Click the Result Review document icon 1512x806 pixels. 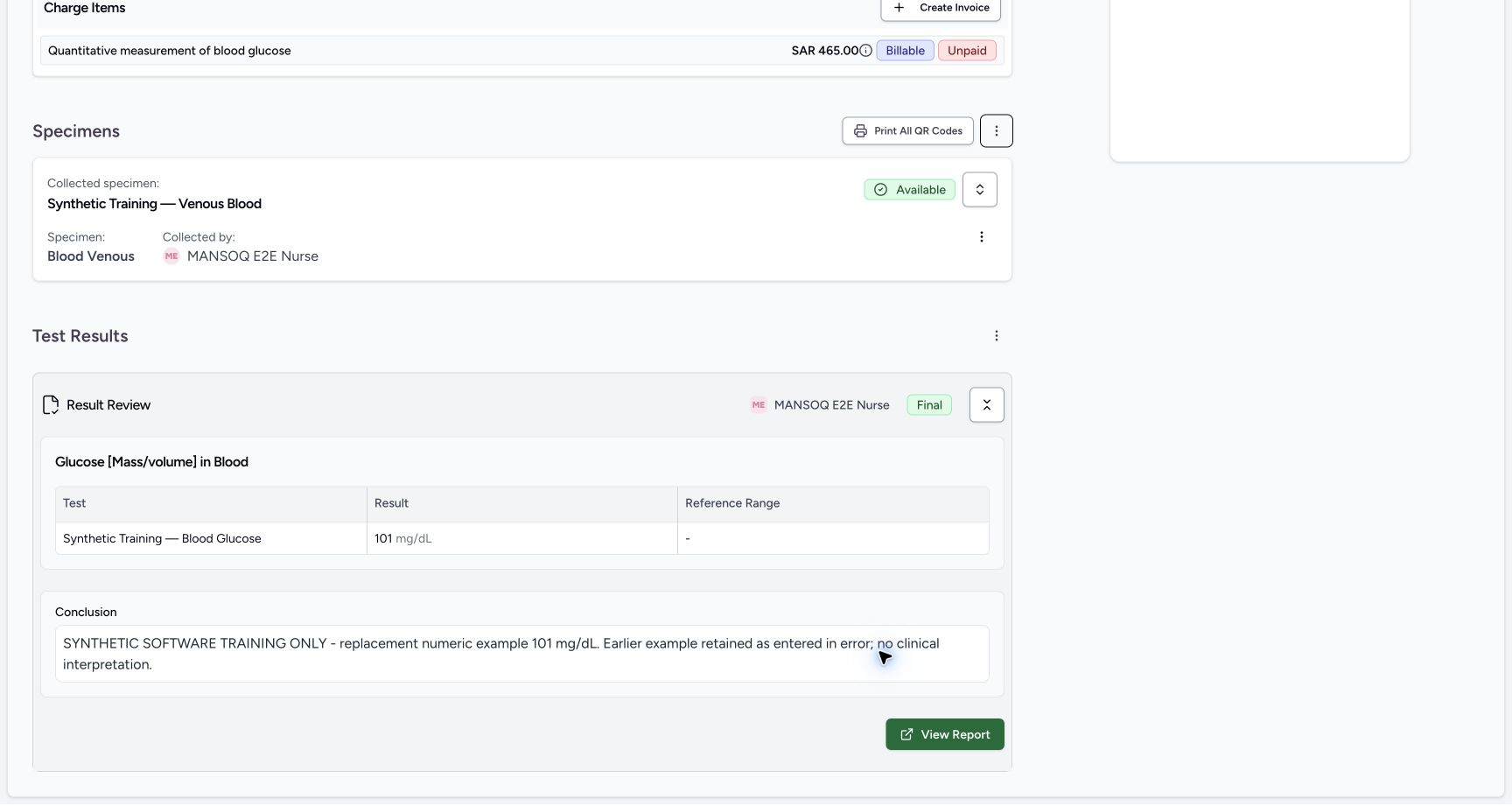coord(51,405)
